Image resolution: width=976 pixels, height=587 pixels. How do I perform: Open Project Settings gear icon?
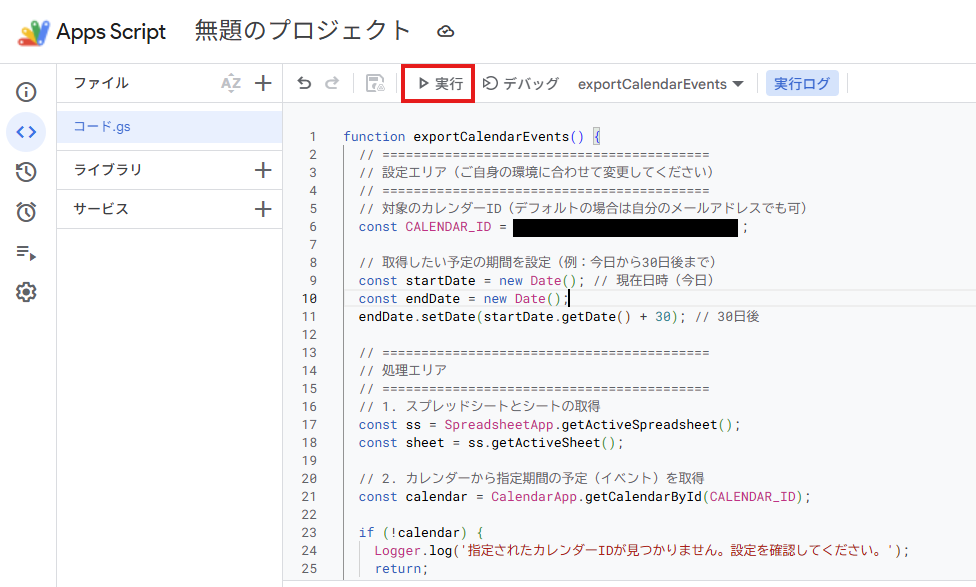[x=26, y=292]
